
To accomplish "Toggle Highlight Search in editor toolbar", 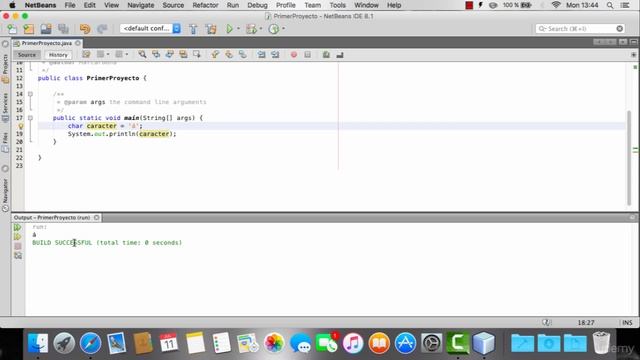I will point(183,54).
